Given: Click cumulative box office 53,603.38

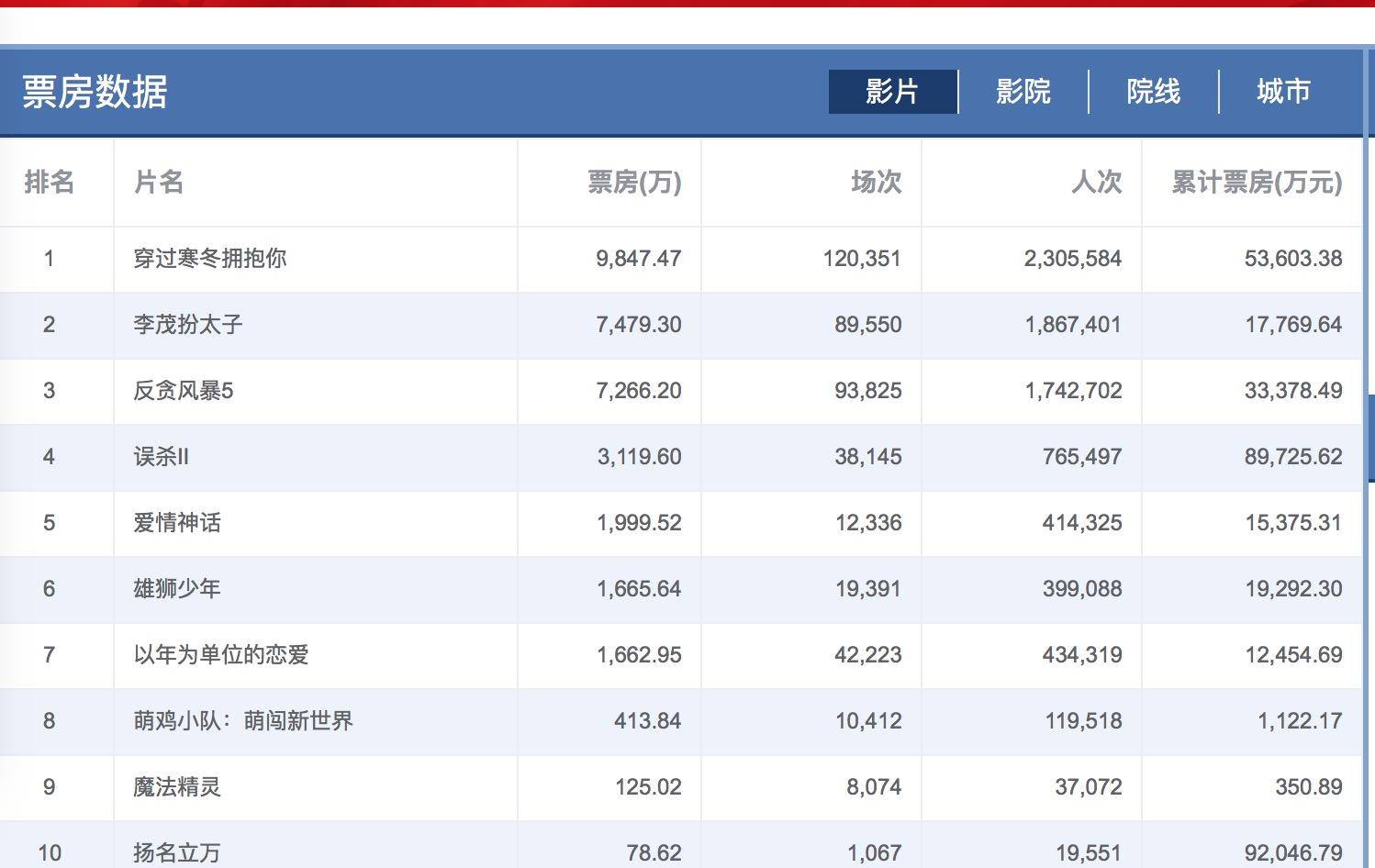Looking at the screenshot, I should click(1293, 259).
